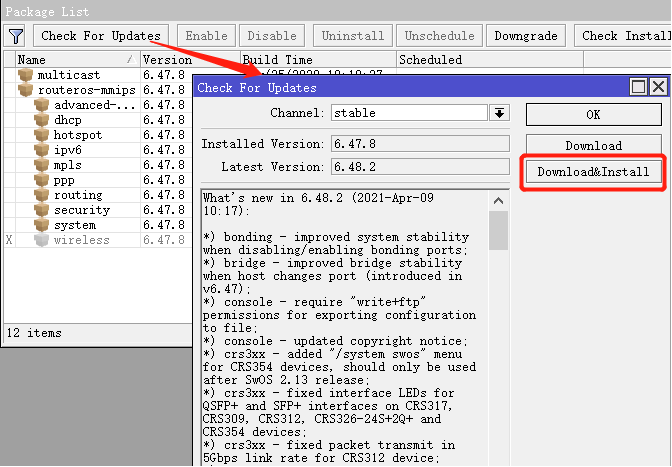Viewport: 672px width, 467px height.
Task: Click the Download button
Action: 593,145
